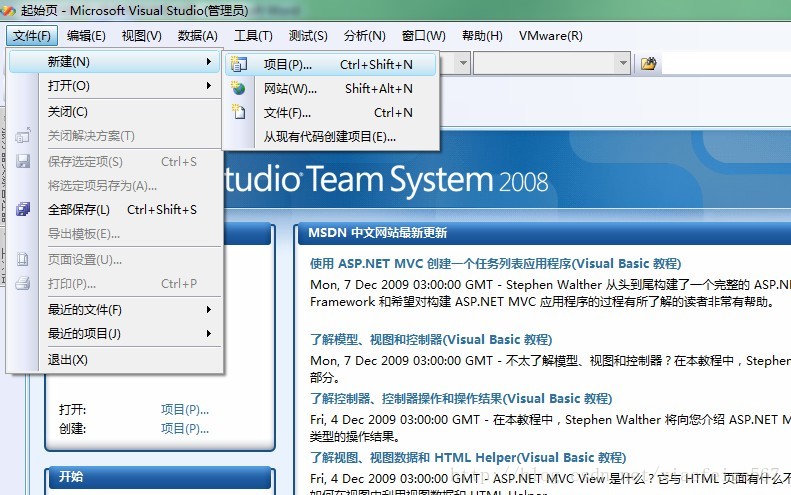Open the 视图(V) menu
791x495 pixels.
pos(142,36)
